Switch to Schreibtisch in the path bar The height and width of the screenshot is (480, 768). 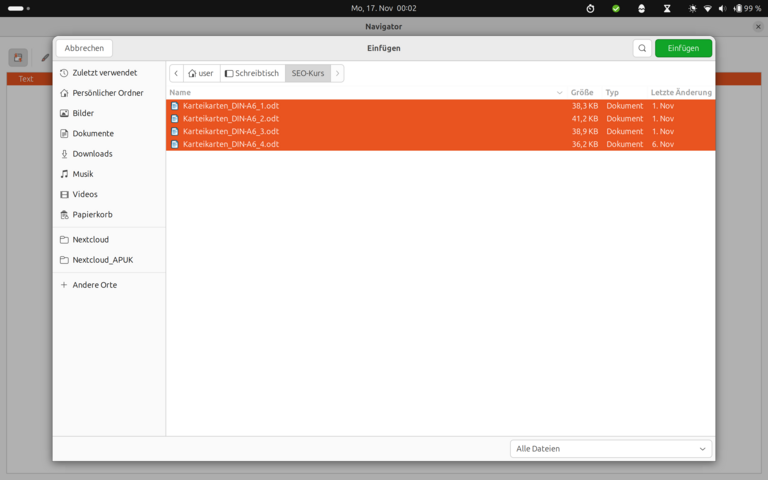[x=252, y=73]
